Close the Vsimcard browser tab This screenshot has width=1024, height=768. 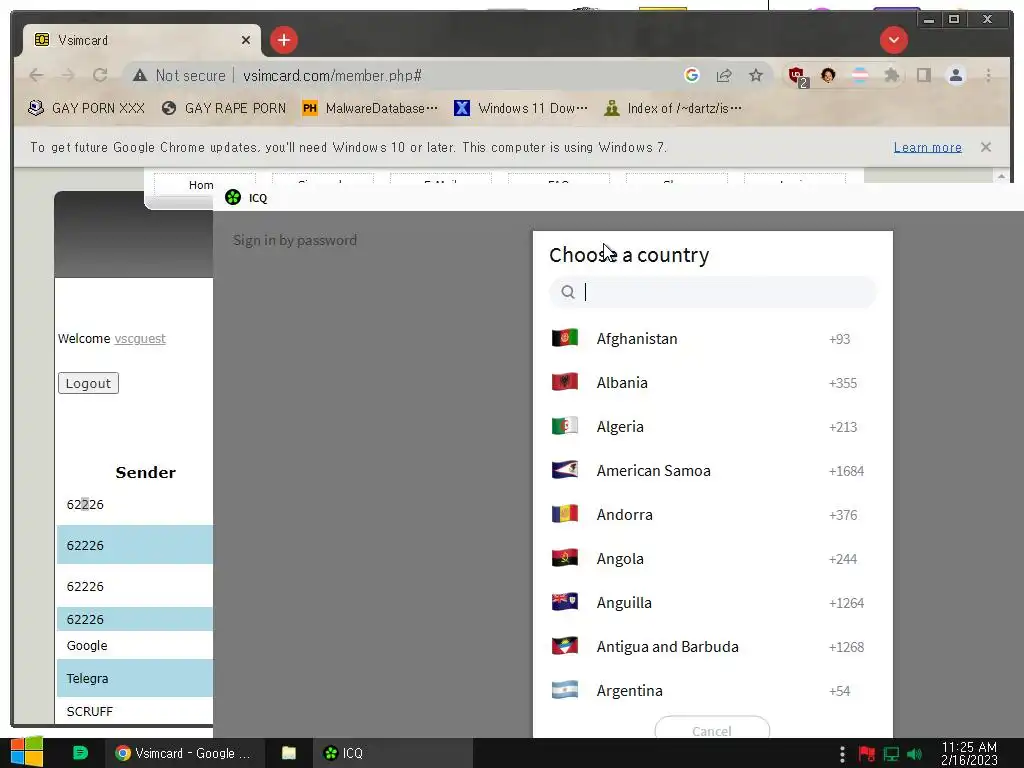point(246,40)
